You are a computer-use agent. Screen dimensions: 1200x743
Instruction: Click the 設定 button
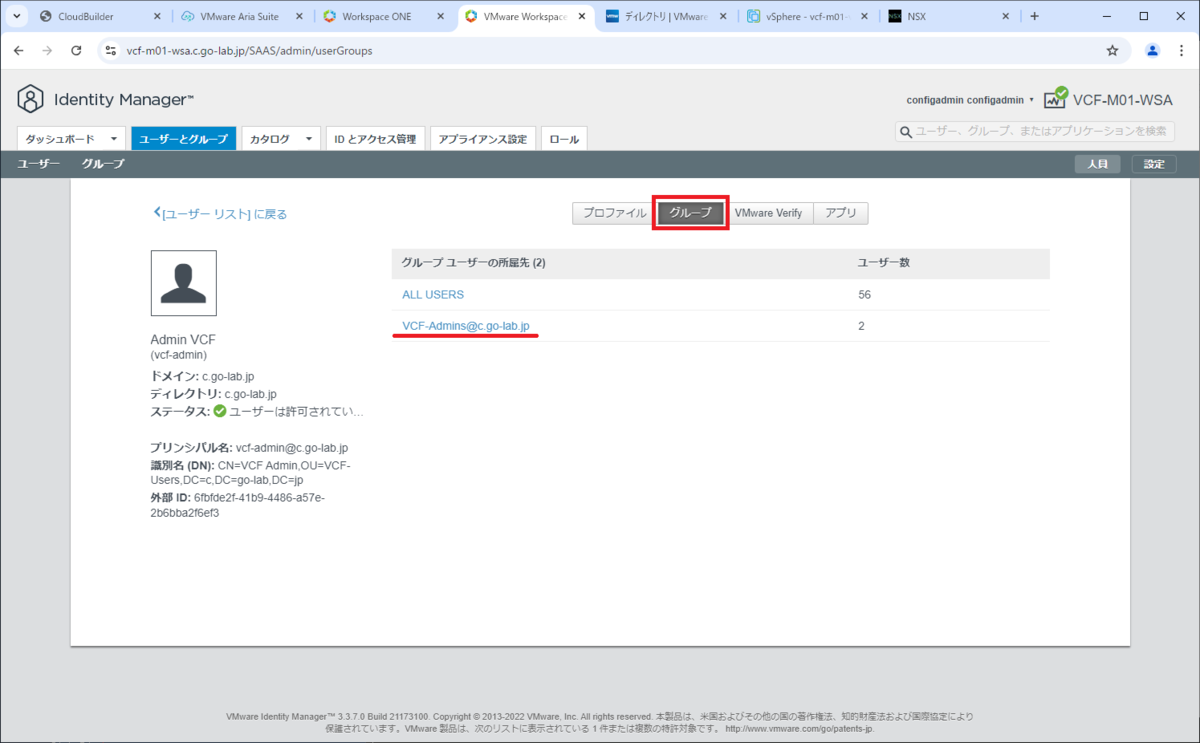click(x=1154, y=164)
